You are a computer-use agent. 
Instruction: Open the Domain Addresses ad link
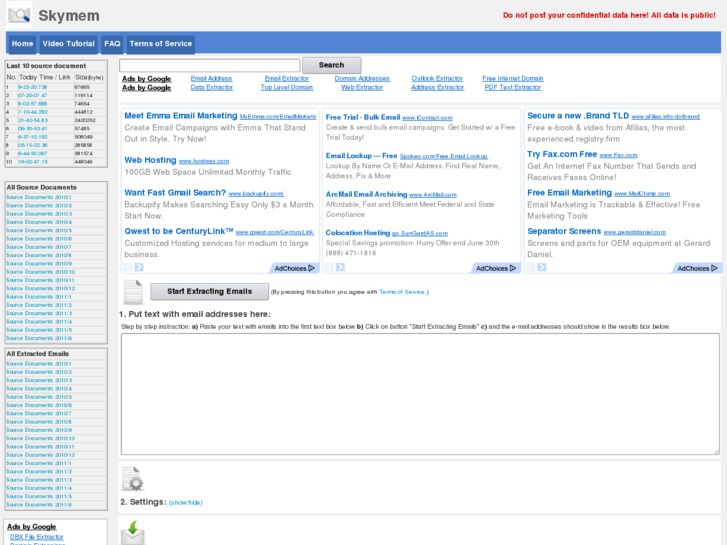coord(362,78)
